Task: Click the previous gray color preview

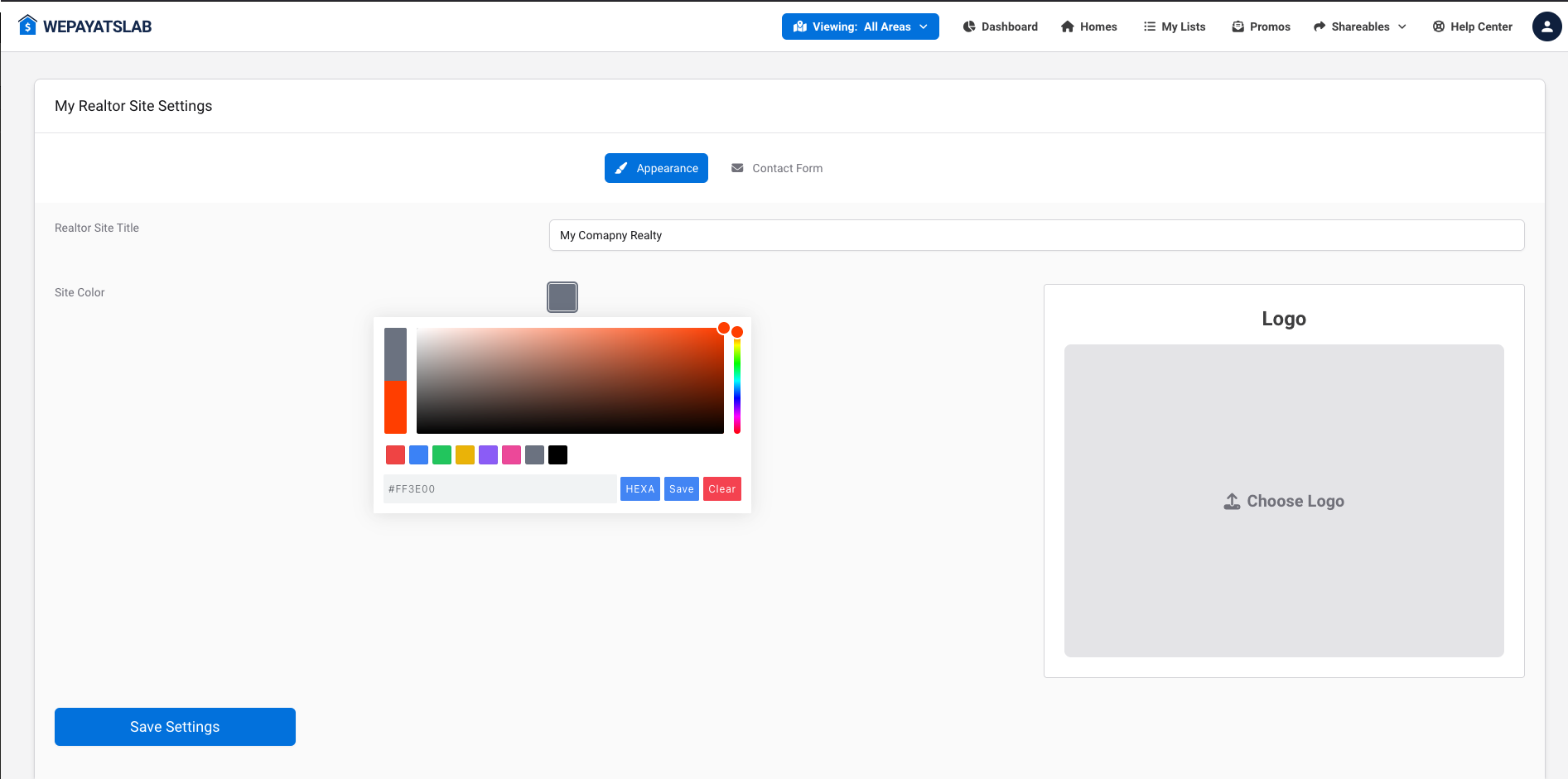Action: (x=396, y=354)
